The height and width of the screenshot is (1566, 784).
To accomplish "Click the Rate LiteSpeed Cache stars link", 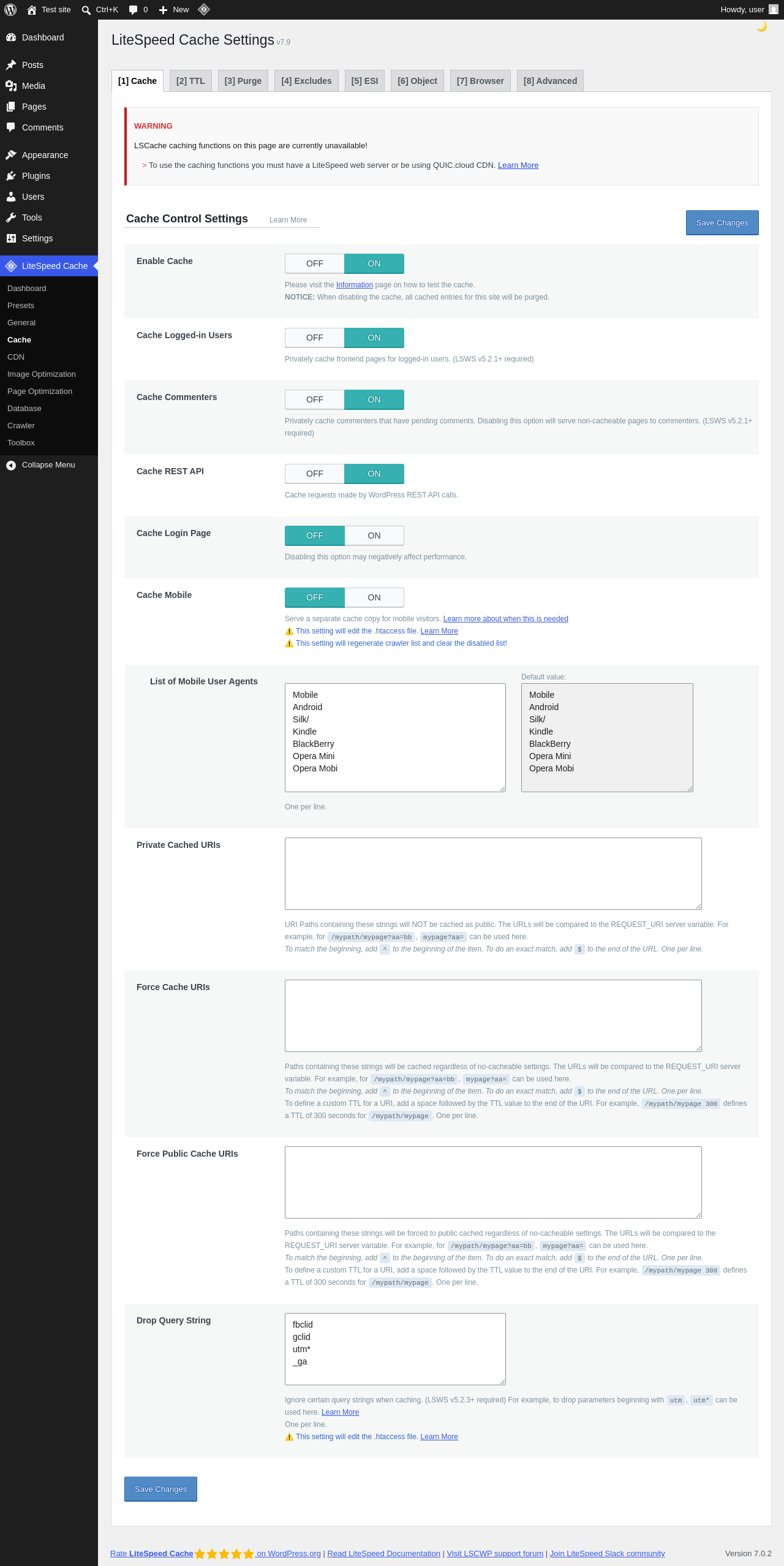I will pos(216,1554).
